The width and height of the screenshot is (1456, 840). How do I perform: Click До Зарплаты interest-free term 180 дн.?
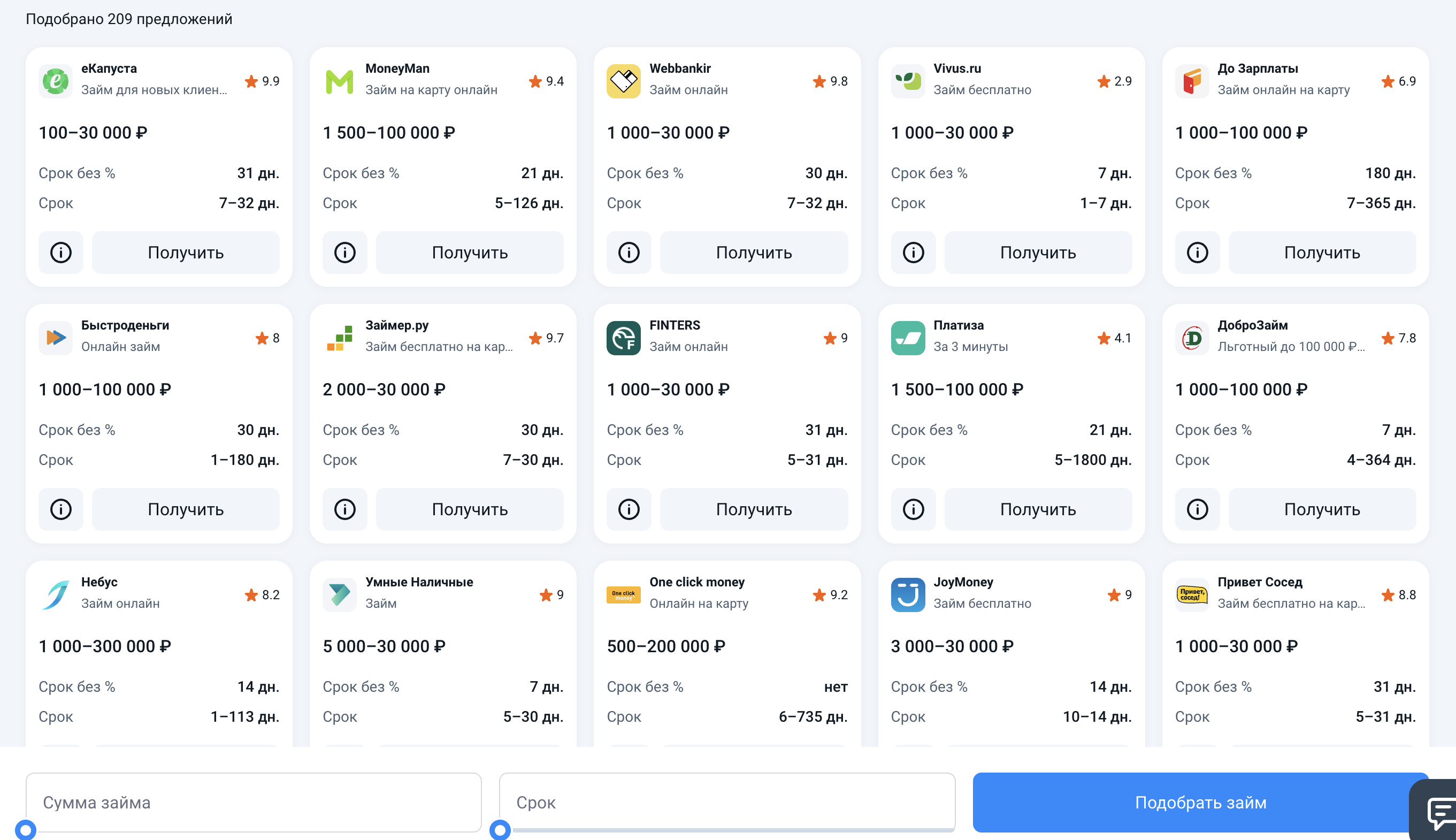point(1390,173)
